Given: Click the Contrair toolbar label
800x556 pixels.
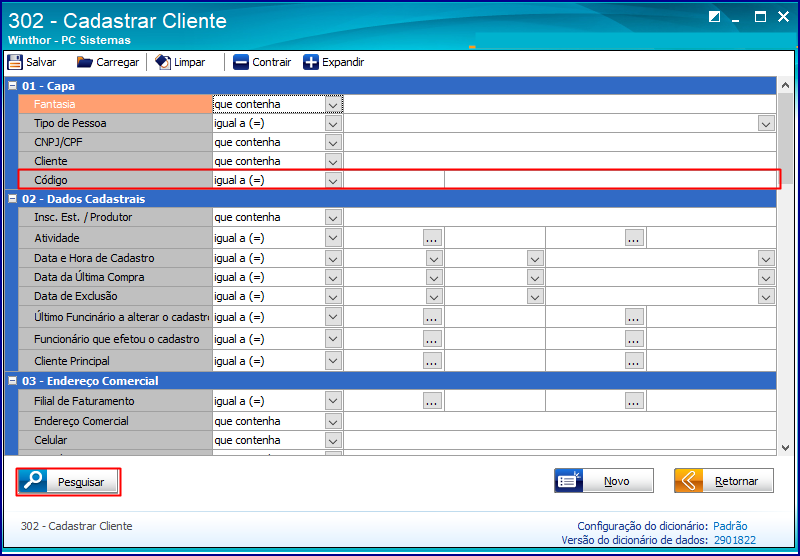Looking at the screenshot, I should [271, 62].
